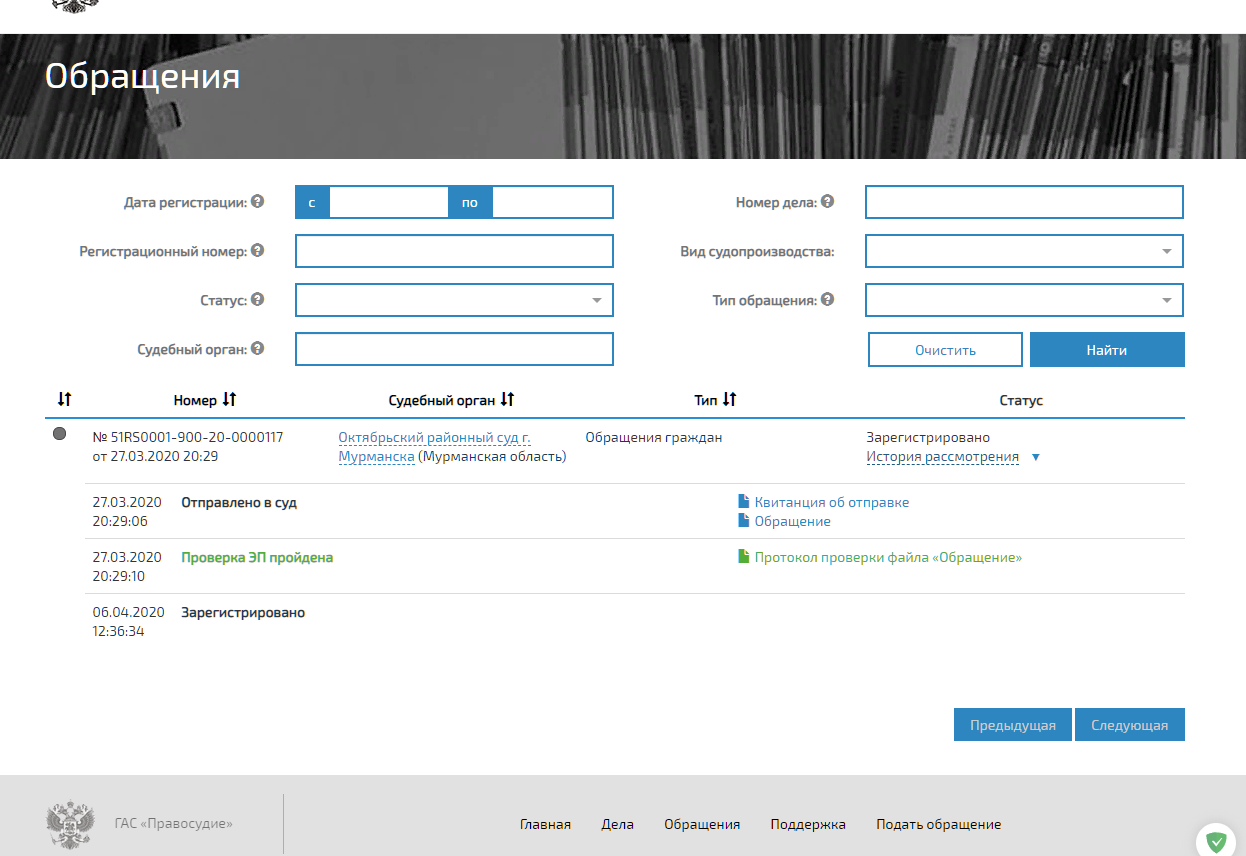
Task: Click help icon beside Статус label
Action: (x=257, y=299)
